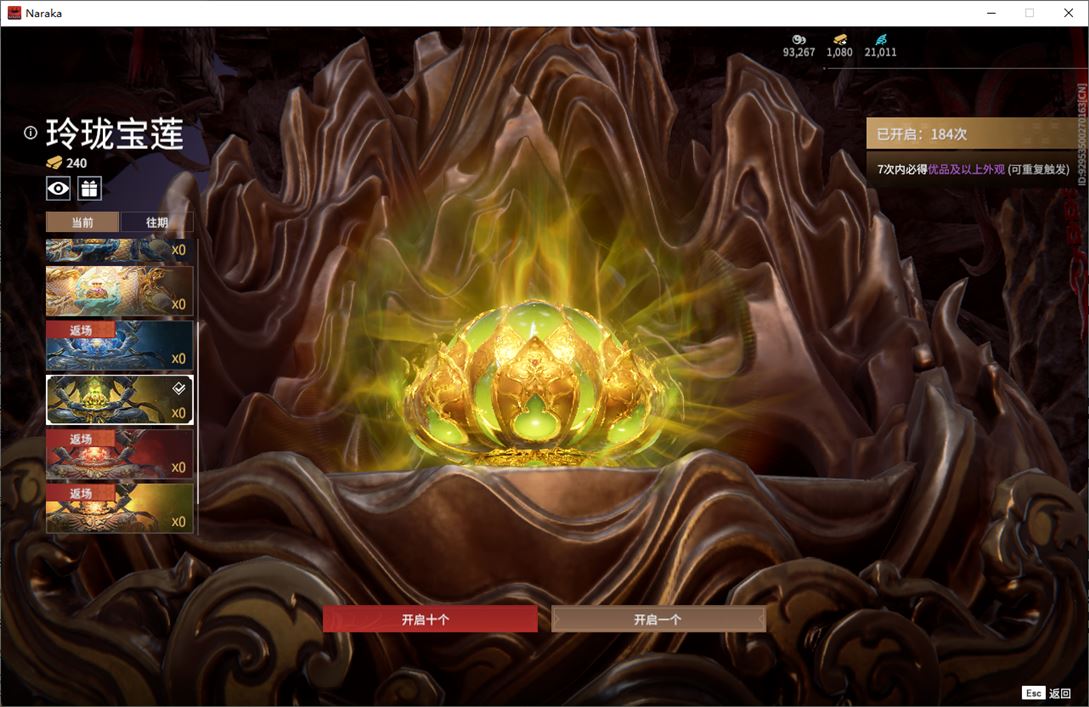Click the gold ingot price icon beside 240
Image resolution: width=1089 pixels, height=707 pixels.
54,163
